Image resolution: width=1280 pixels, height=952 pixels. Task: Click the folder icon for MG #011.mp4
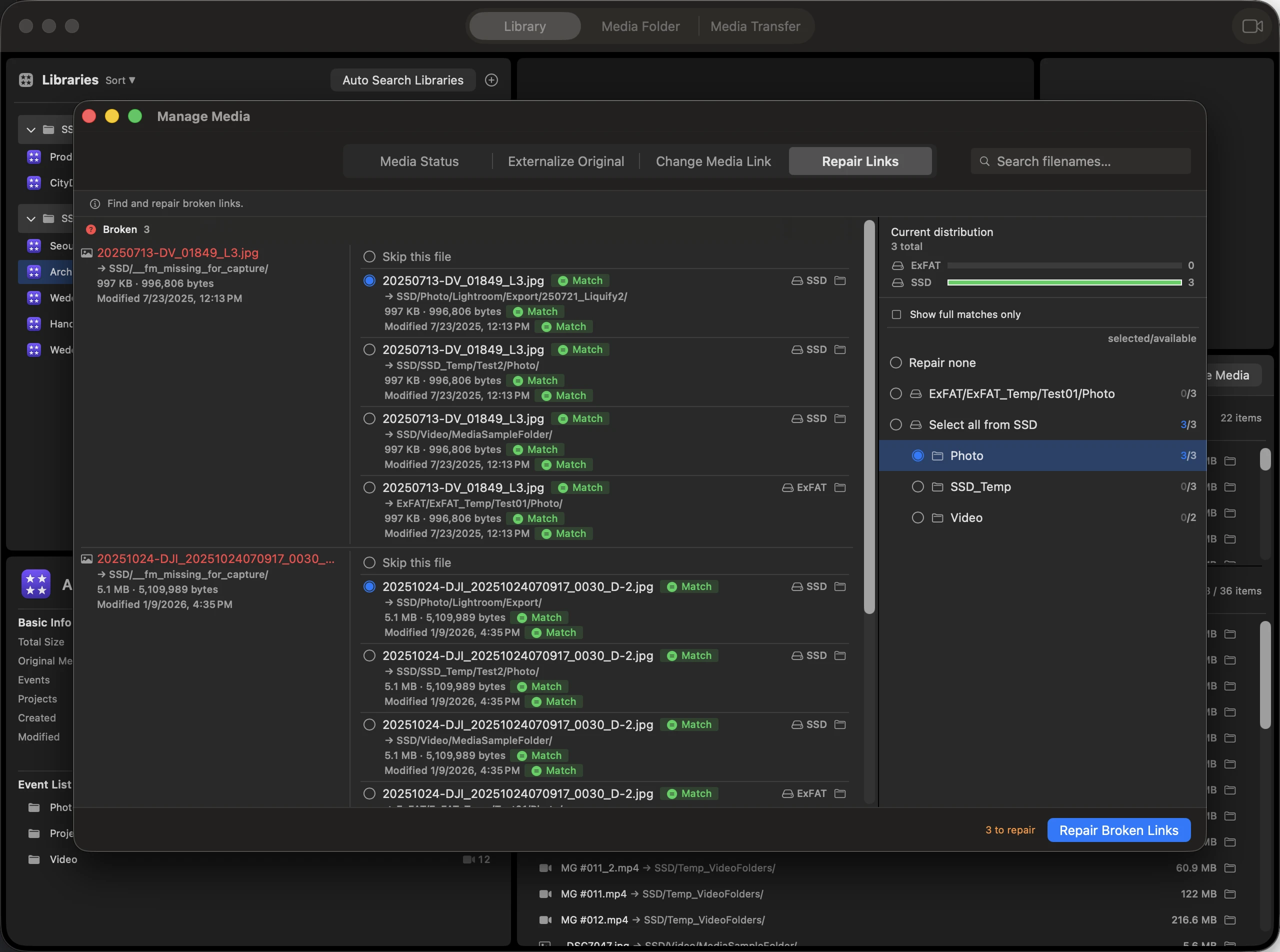(1230, 894)
